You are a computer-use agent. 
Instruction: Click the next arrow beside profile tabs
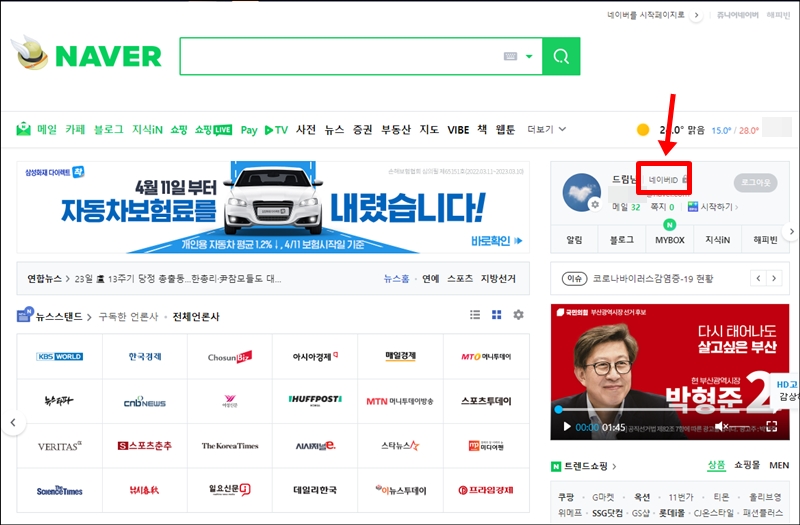coord(791,231)
